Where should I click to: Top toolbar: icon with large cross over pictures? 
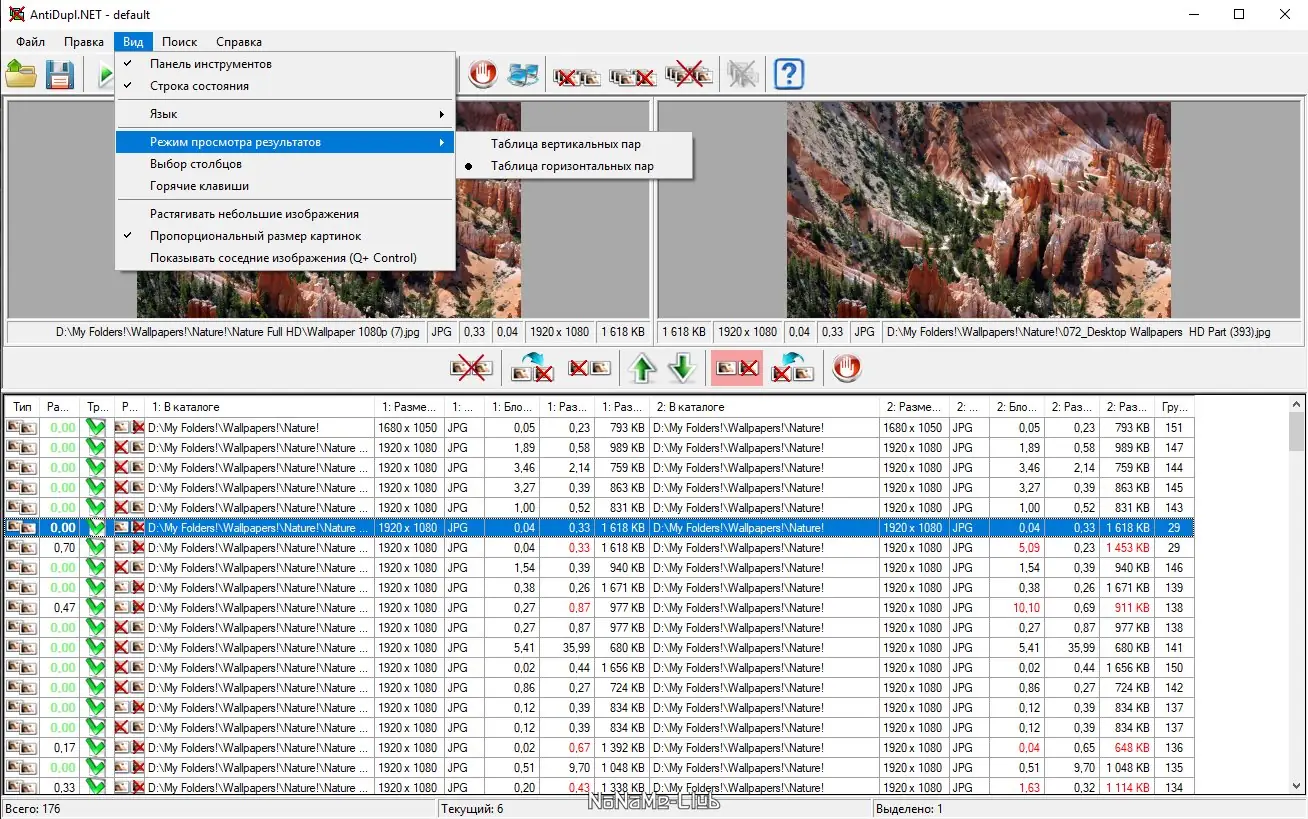coord(688,75)
